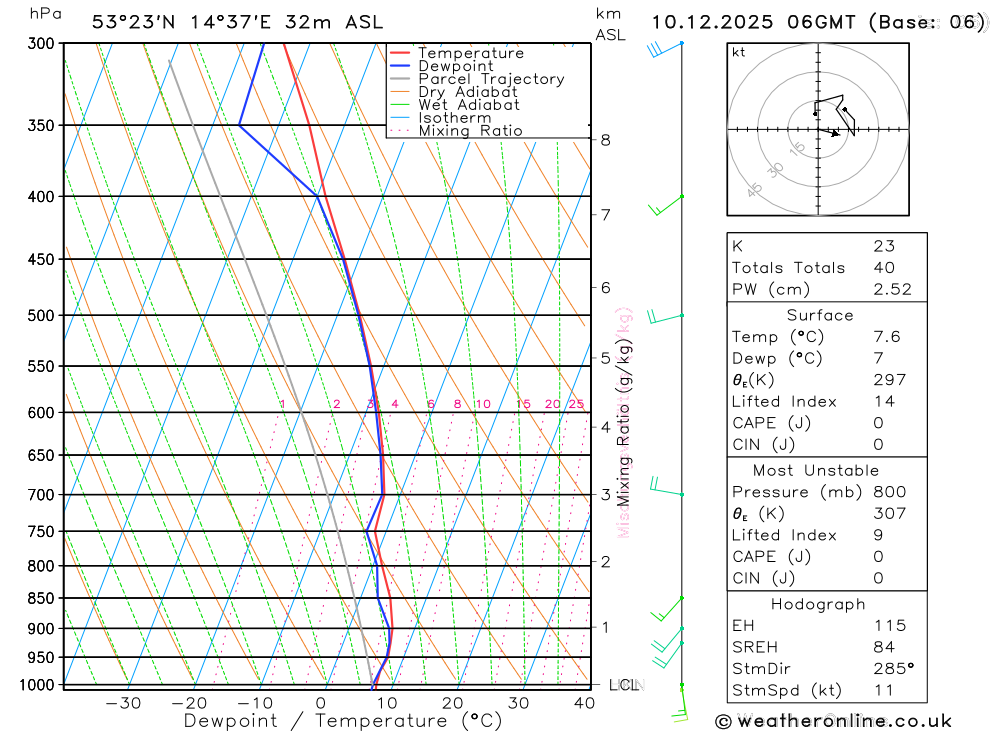The image size is (1000, 733).
Task: Click the wind barb at 300 hPa
Action: (665, 48)
